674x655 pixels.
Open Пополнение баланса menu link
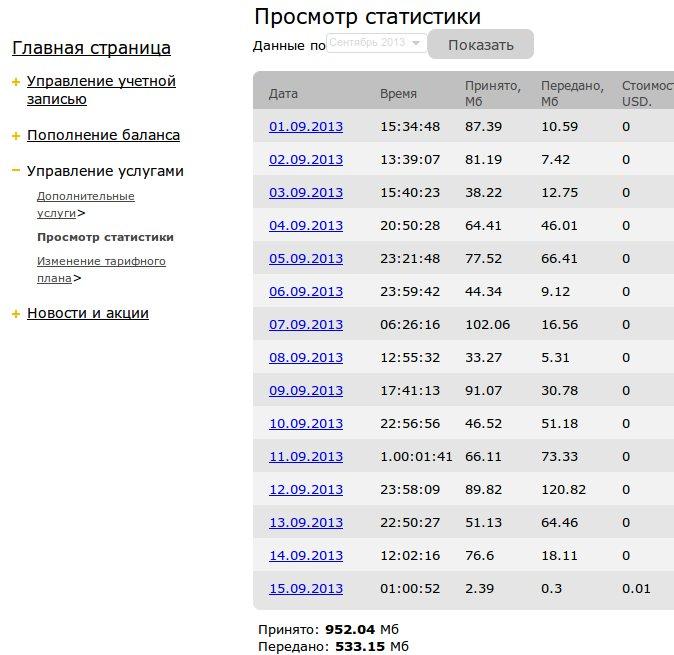tap(103, 135)
